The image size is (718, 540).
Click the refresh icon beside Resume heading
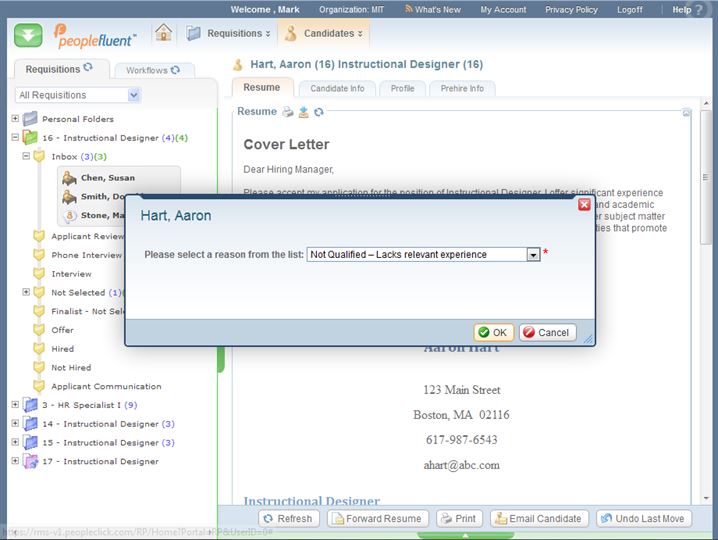point(318,112)
